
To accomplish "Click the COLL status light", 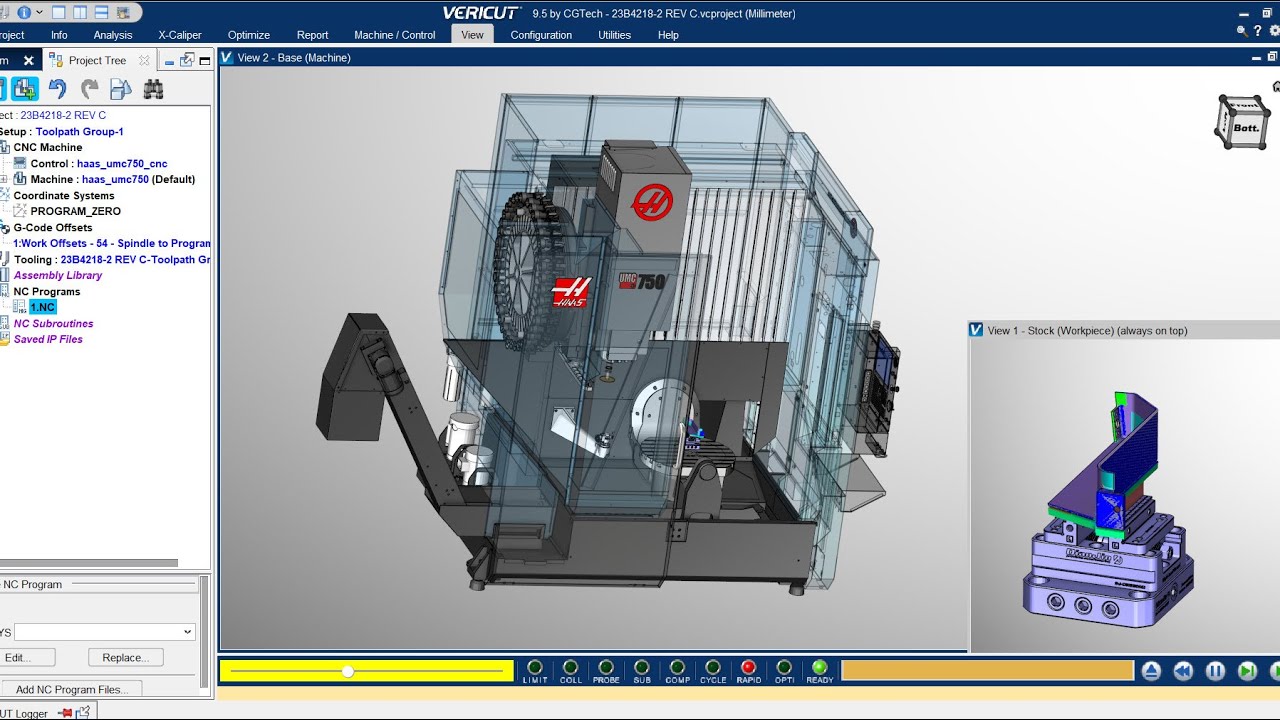I will click(x=571, y=667).
